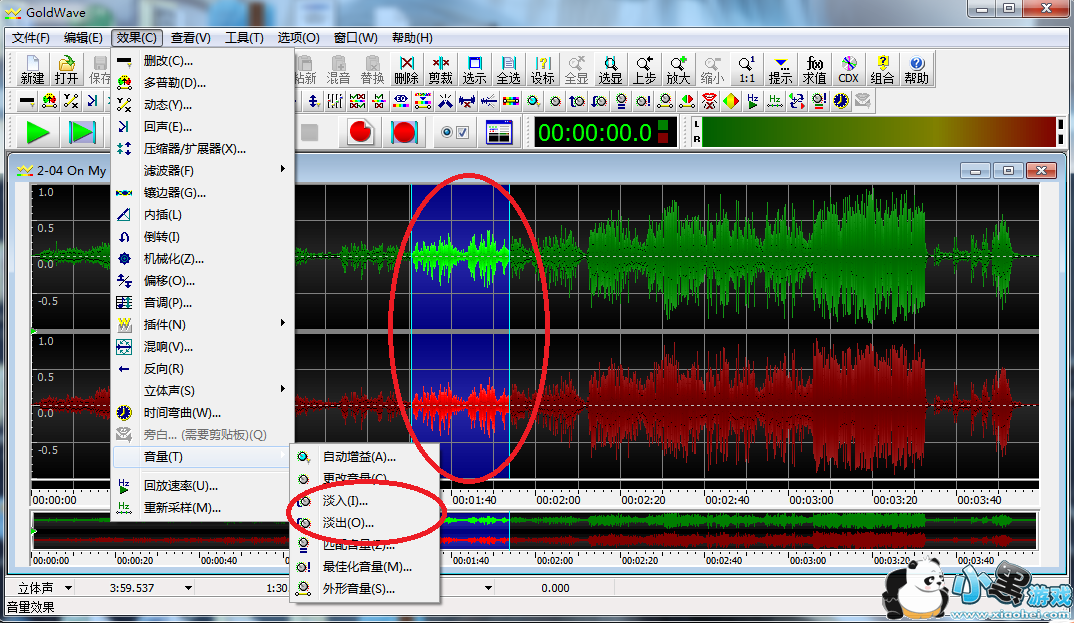Click the 新建 (New) toolbar icon
Viewport: 1074px width, 623px height.
32,69
